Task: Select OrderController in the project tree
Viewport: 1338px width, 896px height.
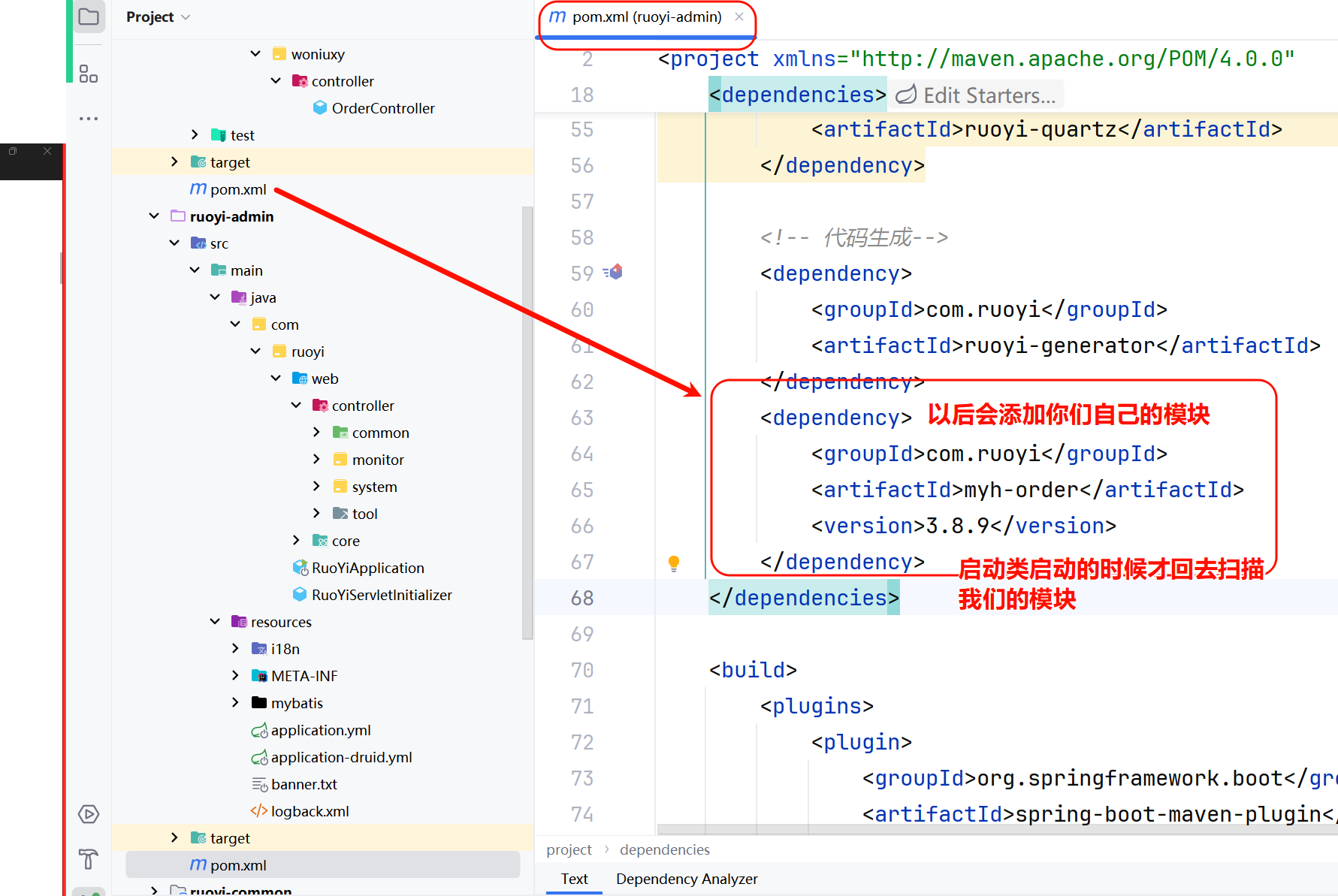Action: pyautogui.click(x=382, y=108)
